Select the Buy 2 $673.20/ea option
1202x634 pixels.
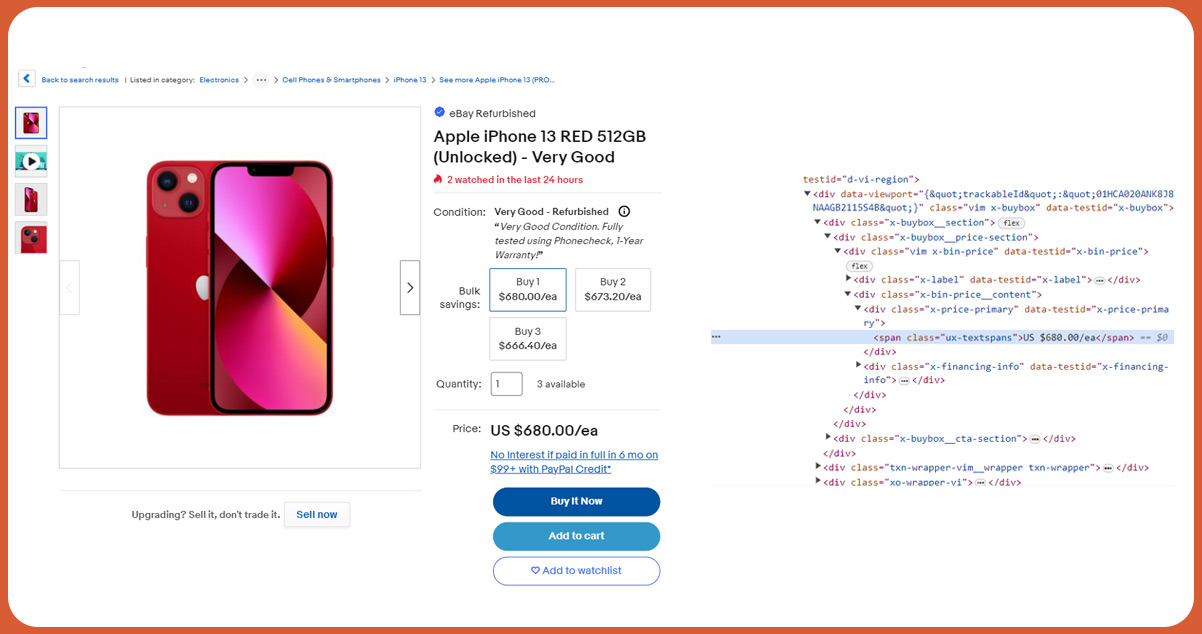[612, 290]
